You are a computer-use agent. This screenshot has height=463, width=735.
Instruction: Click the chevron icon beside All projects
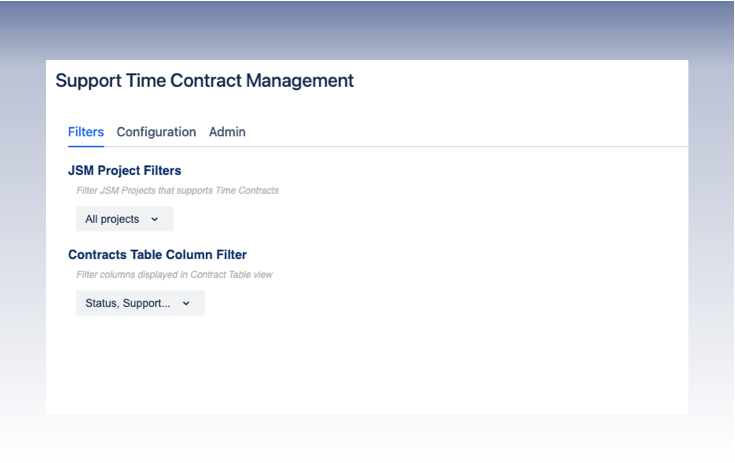(154, 219)
